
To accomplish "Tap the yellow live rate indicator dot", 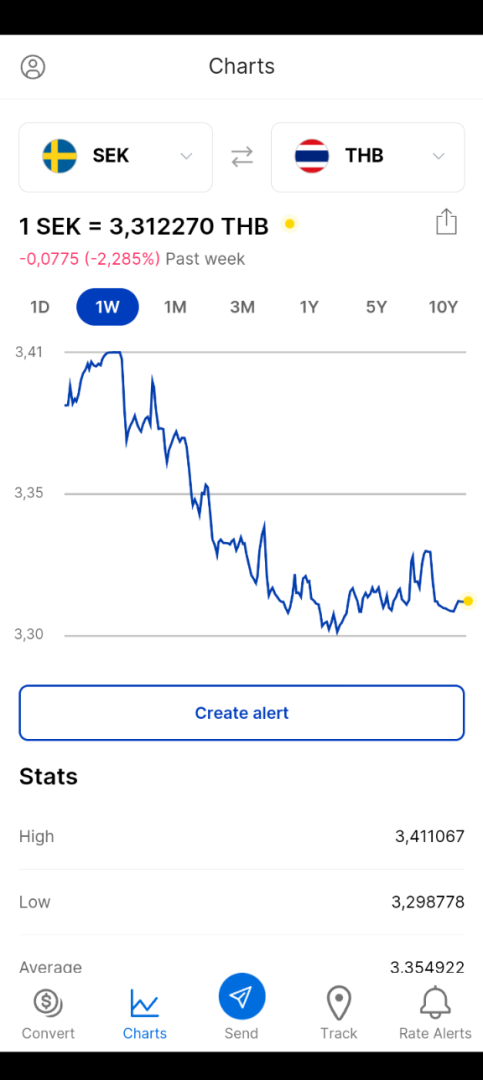I will click(x=290, y=224).
